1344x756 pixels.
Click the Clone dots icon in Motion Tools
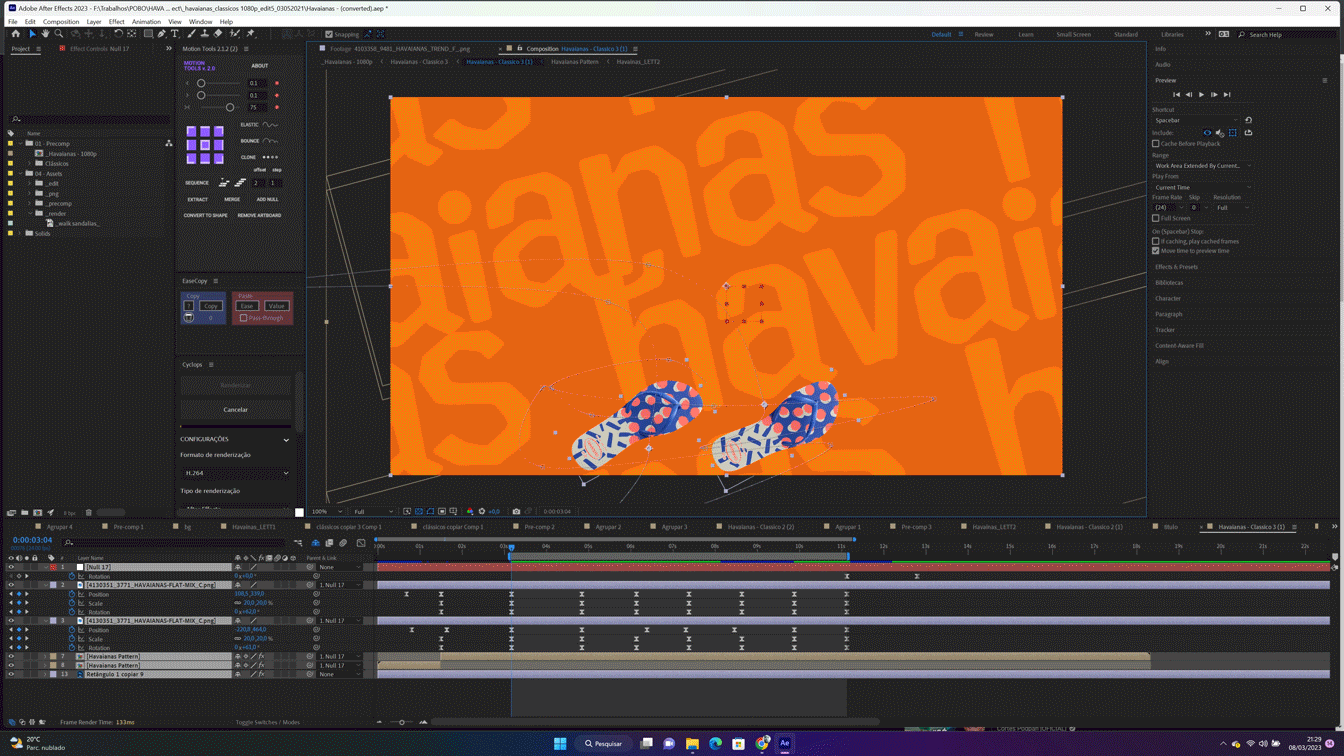pyautogui.click(x=270, y=157)
